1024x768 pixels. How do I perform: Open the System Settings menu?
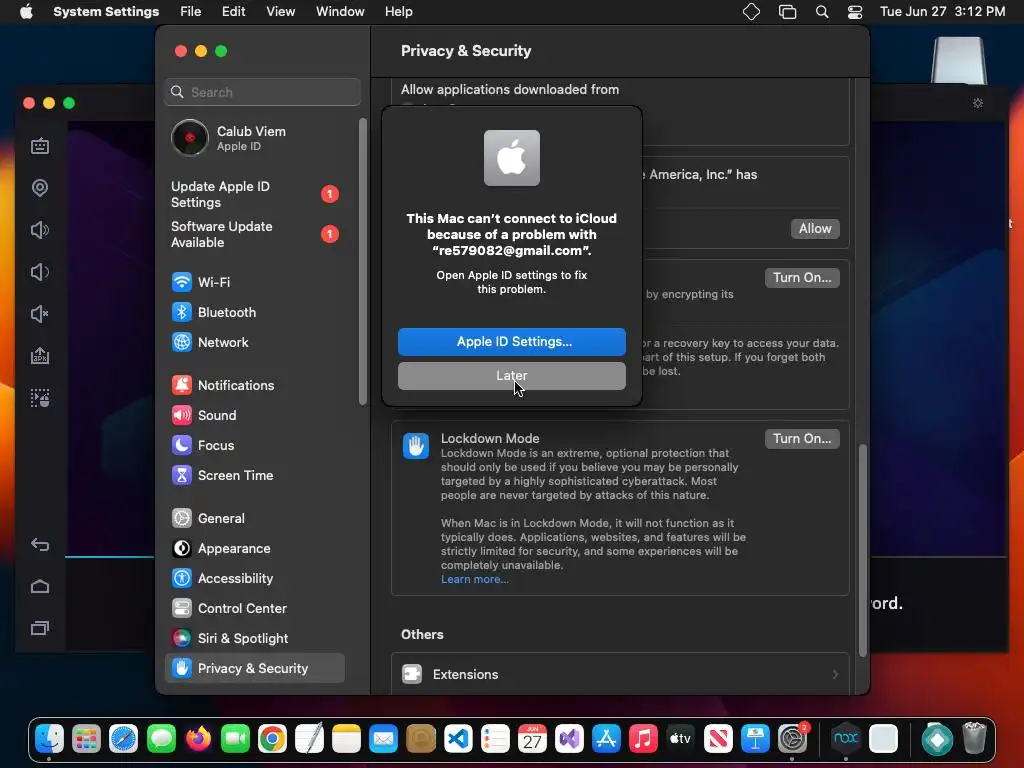pos(106,12)
